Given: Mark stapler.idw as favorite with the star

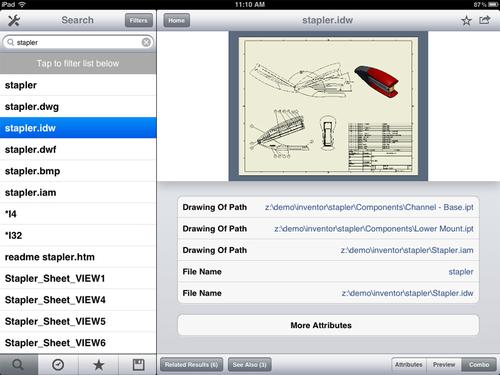Looking at the screenshot, I should [x=466, y=21].
